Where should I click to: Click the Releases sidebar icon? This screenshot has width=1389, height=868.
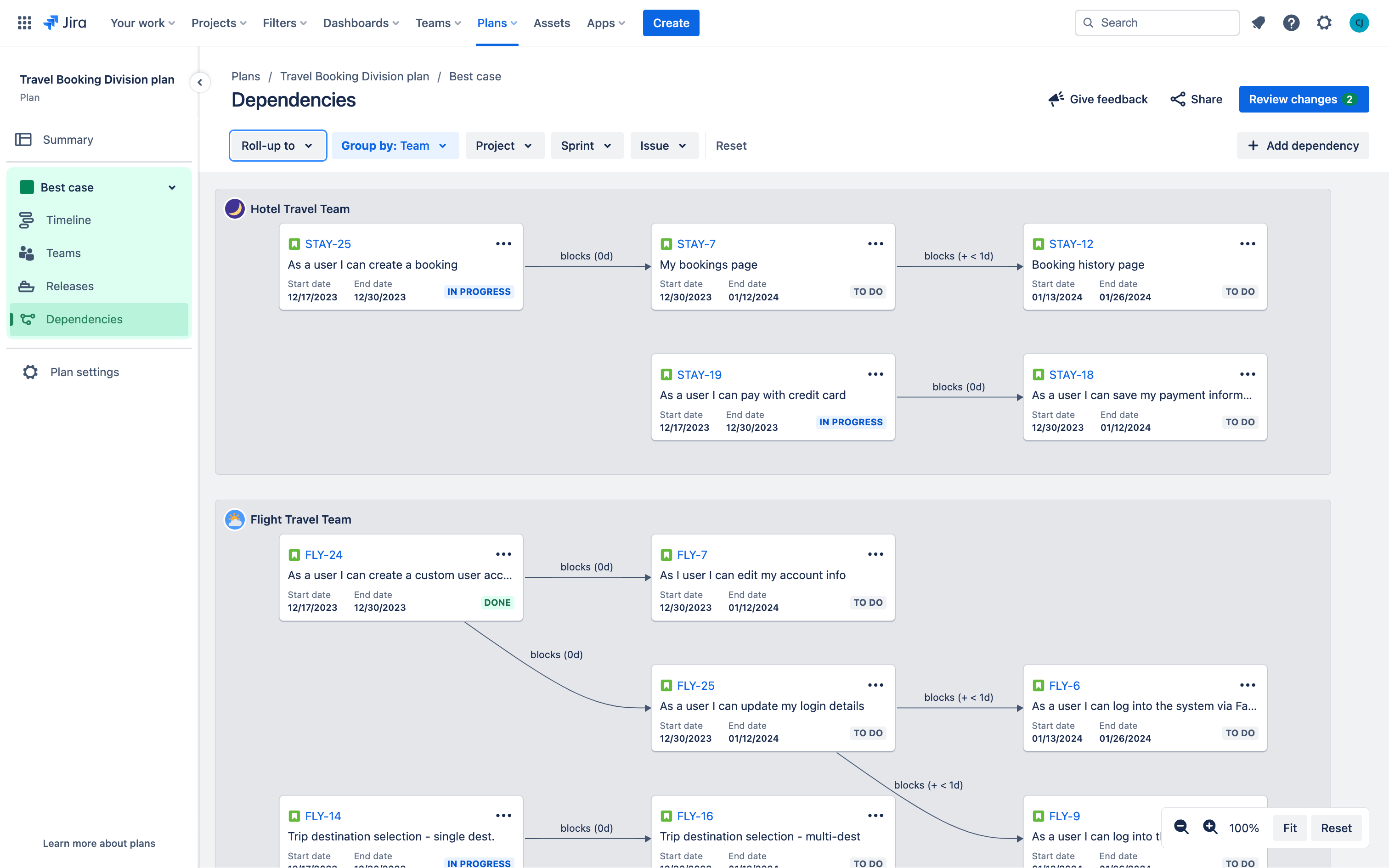point(27,287)
